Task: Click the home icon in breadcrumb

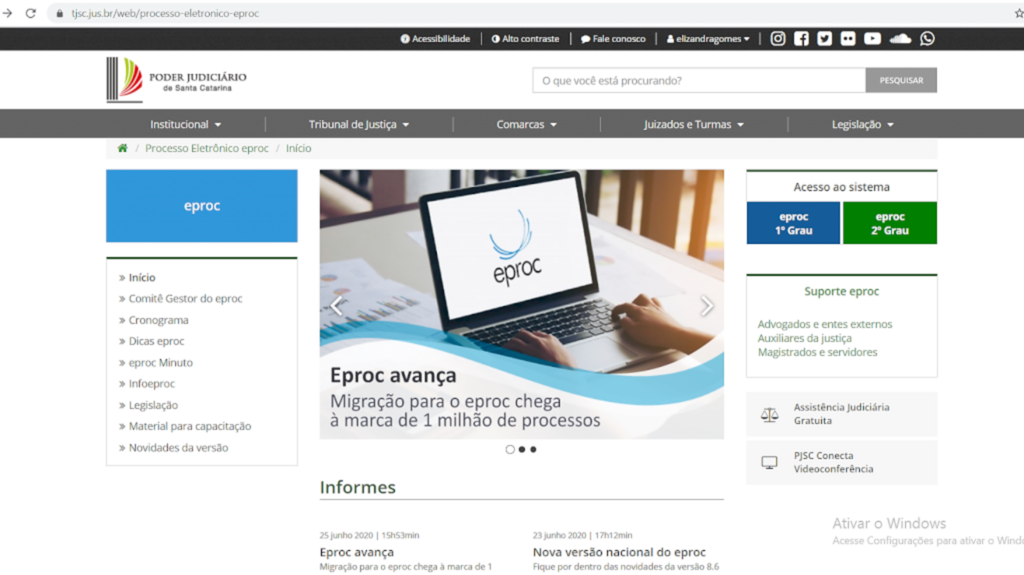Action: (122, 148)
